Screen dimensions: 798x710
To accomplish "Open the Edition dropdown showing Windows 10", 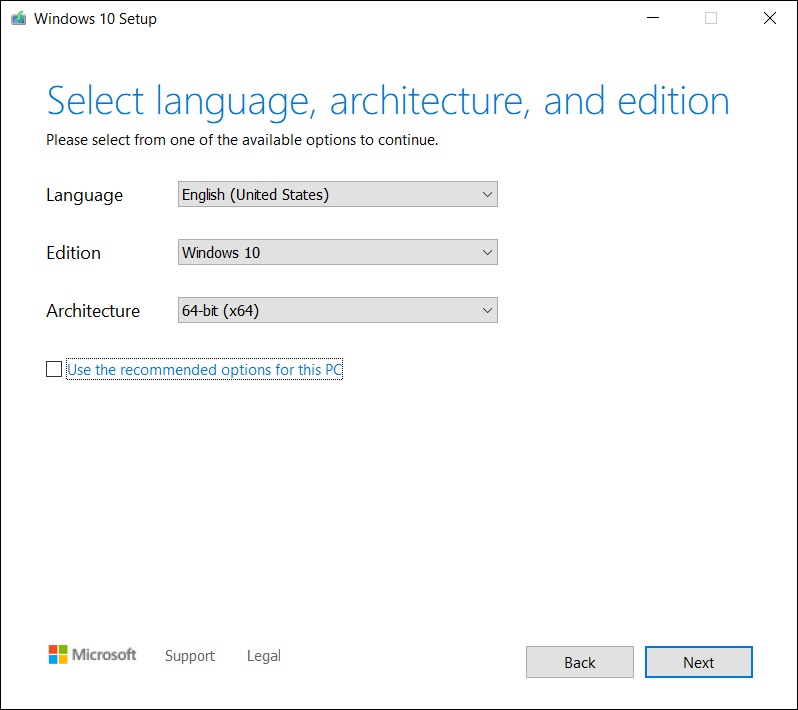I will (x=337, y=252).
